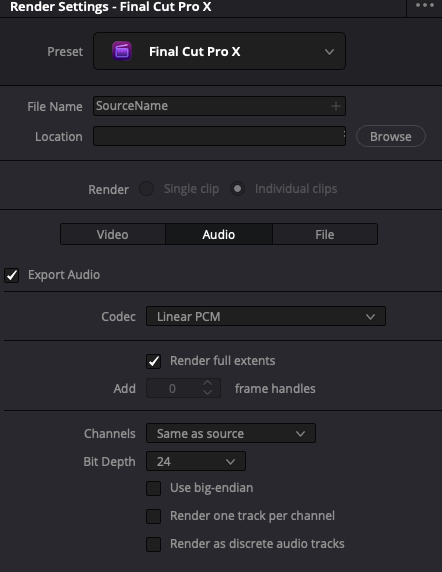Screen dimensions: 442x572
Task: Click the Render Settings panel title
Action: (110, 7)
